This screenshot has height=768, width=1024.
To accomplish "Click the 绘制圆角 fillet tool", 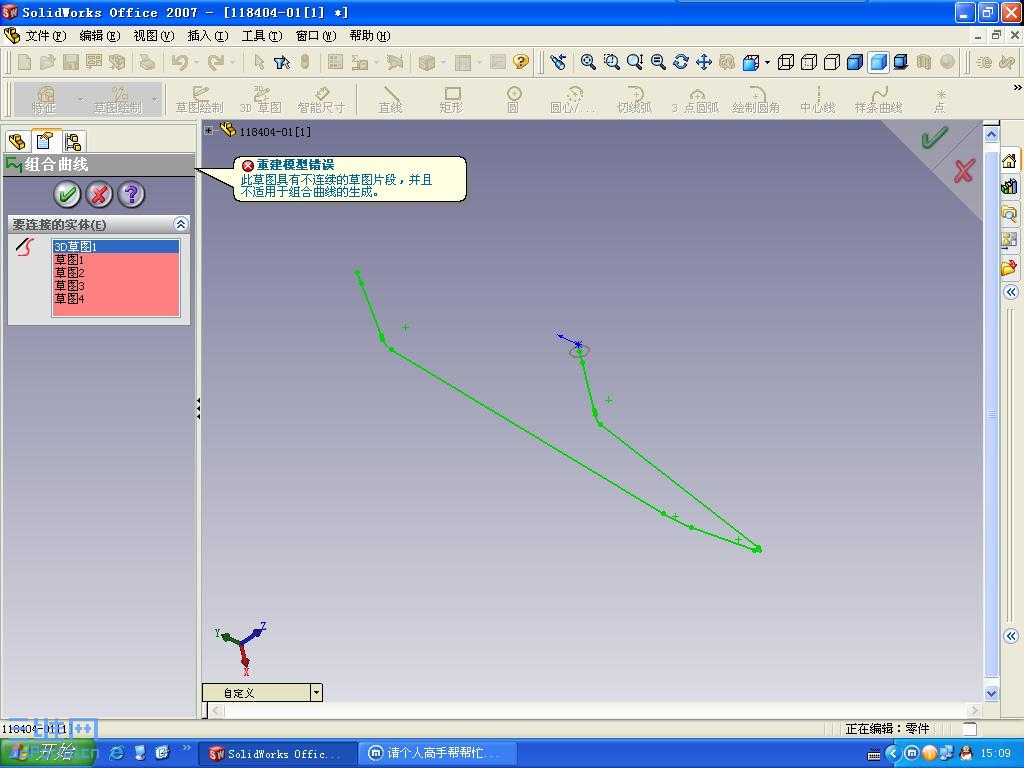I will click(x=756, y=99).
